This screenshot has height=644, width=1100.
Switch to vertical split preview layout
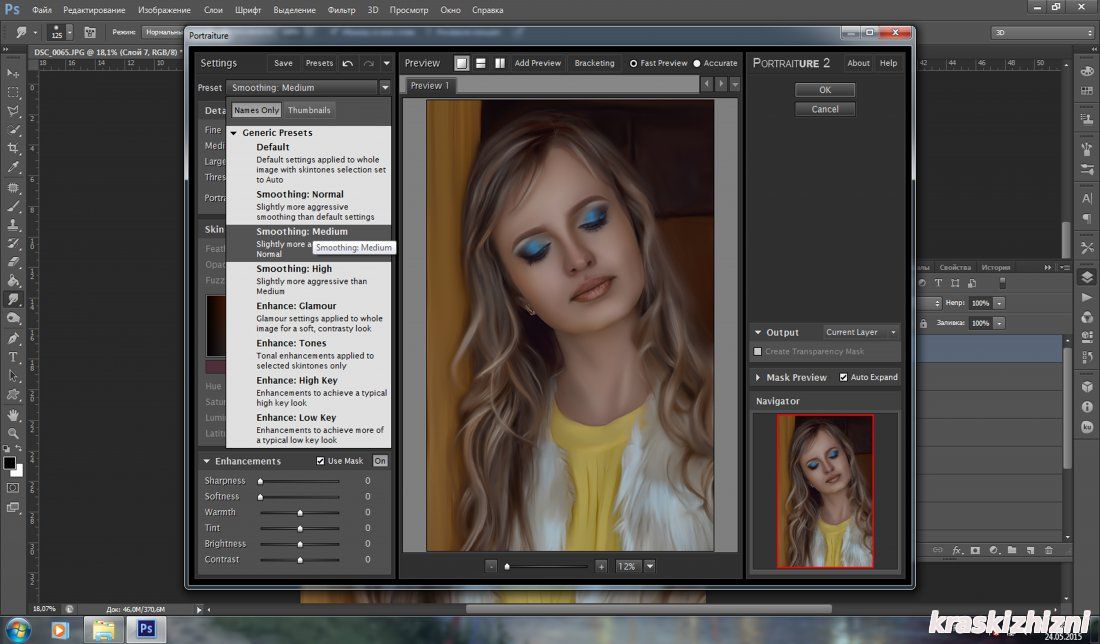pyautogui.click(x=499, y=63)
